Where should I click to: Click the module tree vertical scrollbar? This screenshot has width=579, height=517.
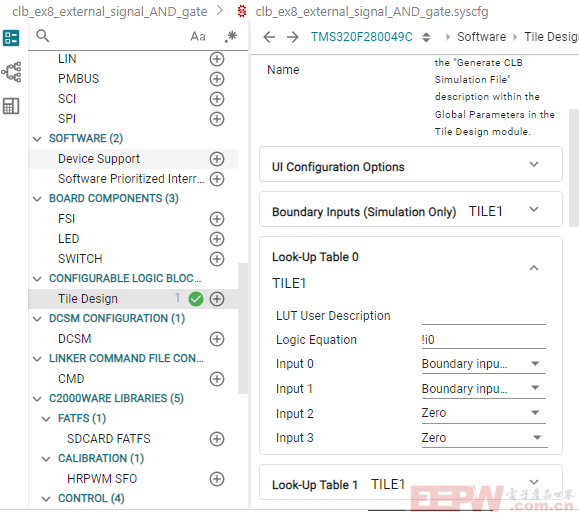pos(243,328)
